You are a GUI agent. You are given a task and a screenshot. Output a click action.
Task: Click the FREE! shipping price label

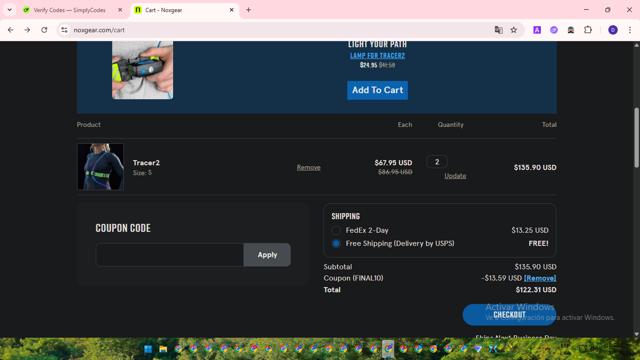538,243
